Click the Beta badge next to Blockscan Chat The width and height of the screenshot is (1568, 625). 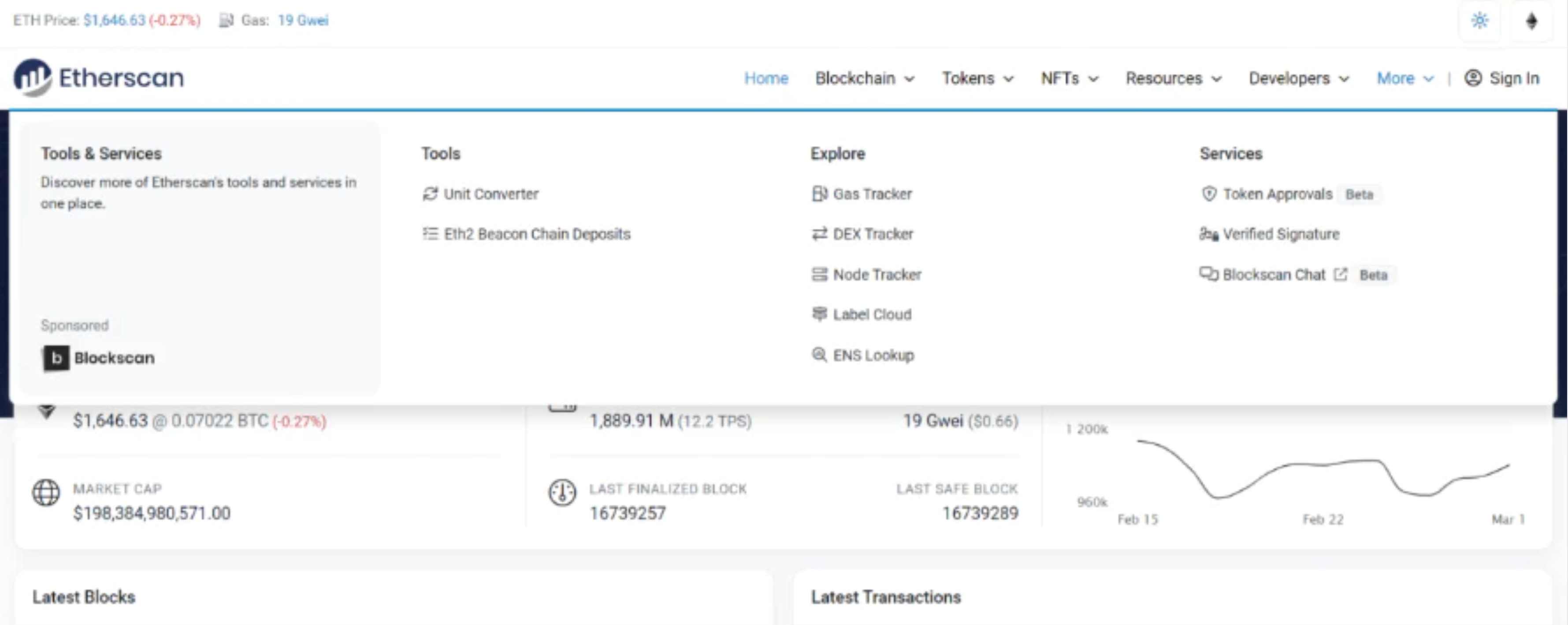(1373, 275)
